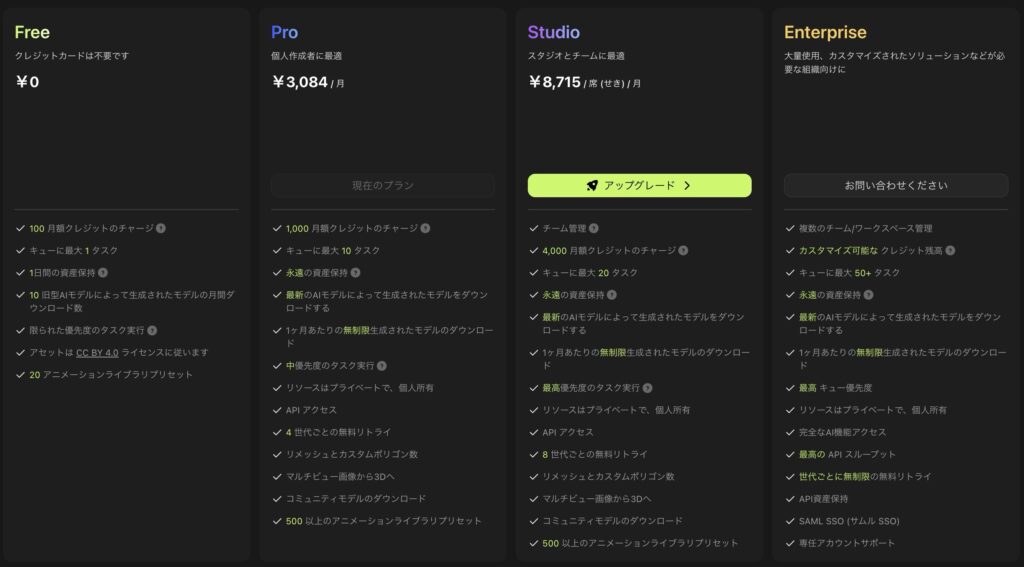Select the Studio plan heading

click(553, 32)
